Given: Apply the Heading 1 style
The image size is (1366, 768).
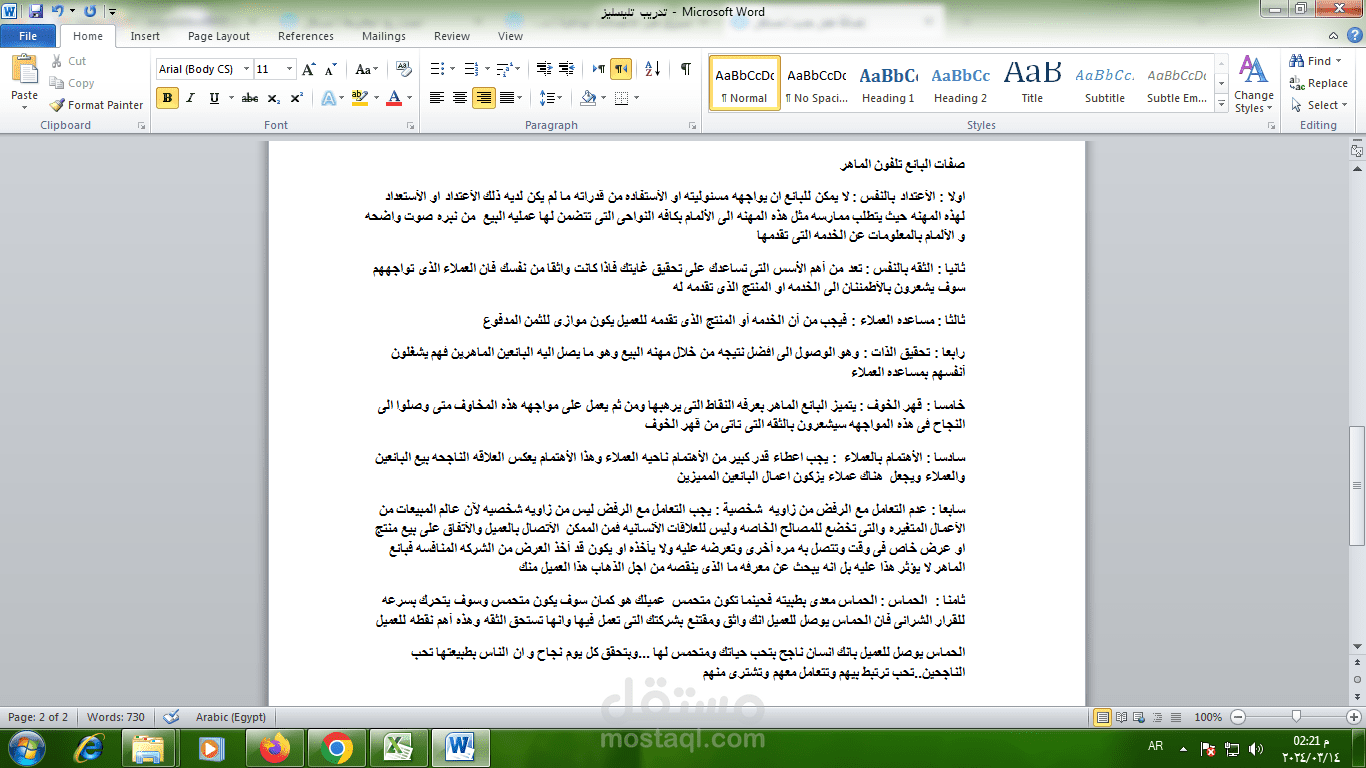Looking at the screenshot, I should point(888,83).
